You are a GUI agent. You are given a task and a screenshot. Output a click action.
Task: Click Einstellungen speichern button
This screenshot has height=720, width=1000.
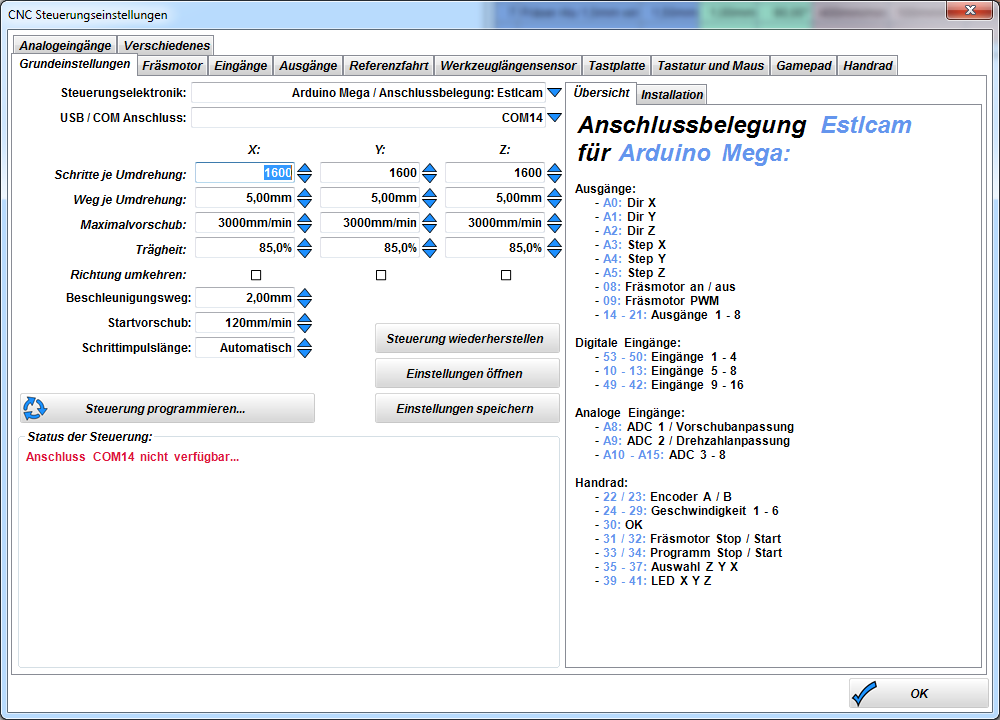(467, 409)
